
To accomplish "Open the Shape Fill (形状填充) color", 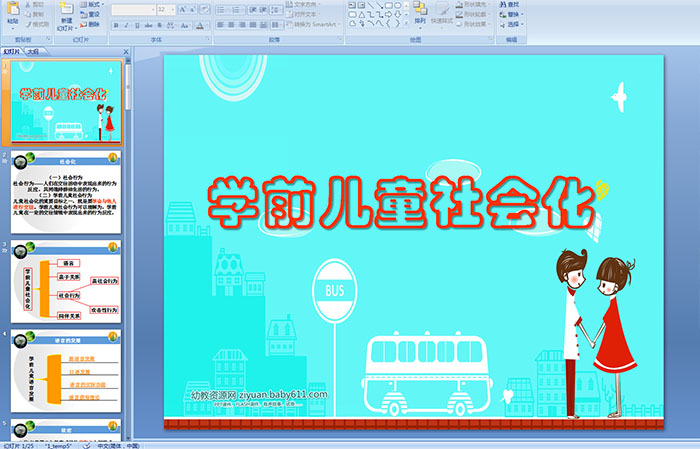I will click(472, 4).
